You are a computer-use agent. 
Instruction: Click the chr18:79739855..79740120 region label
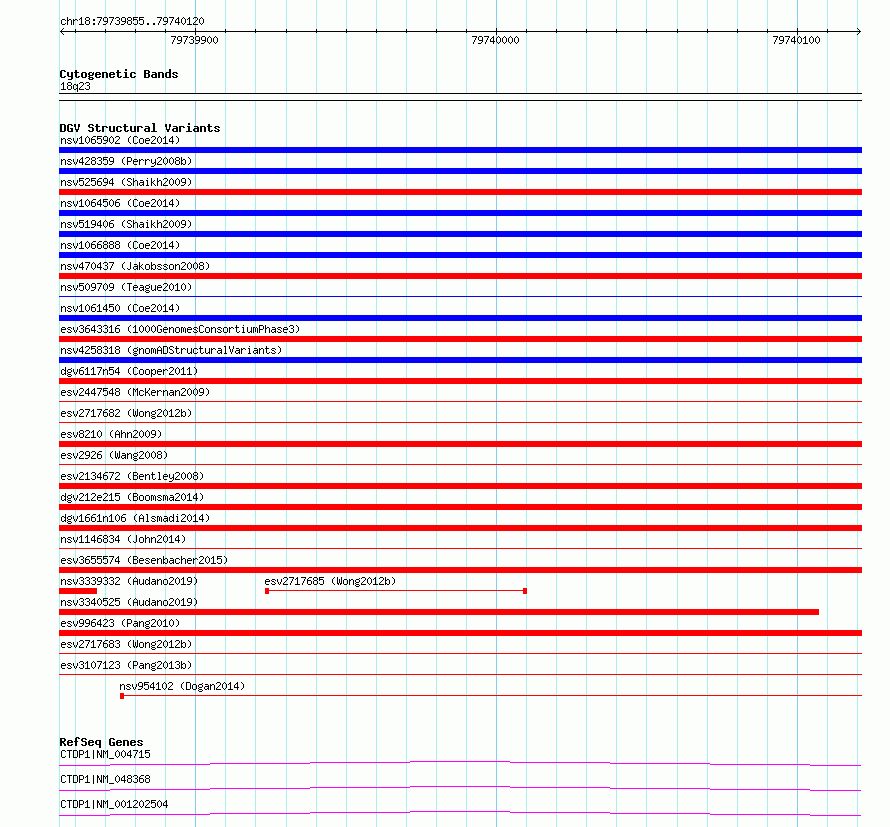coord(132,21)
